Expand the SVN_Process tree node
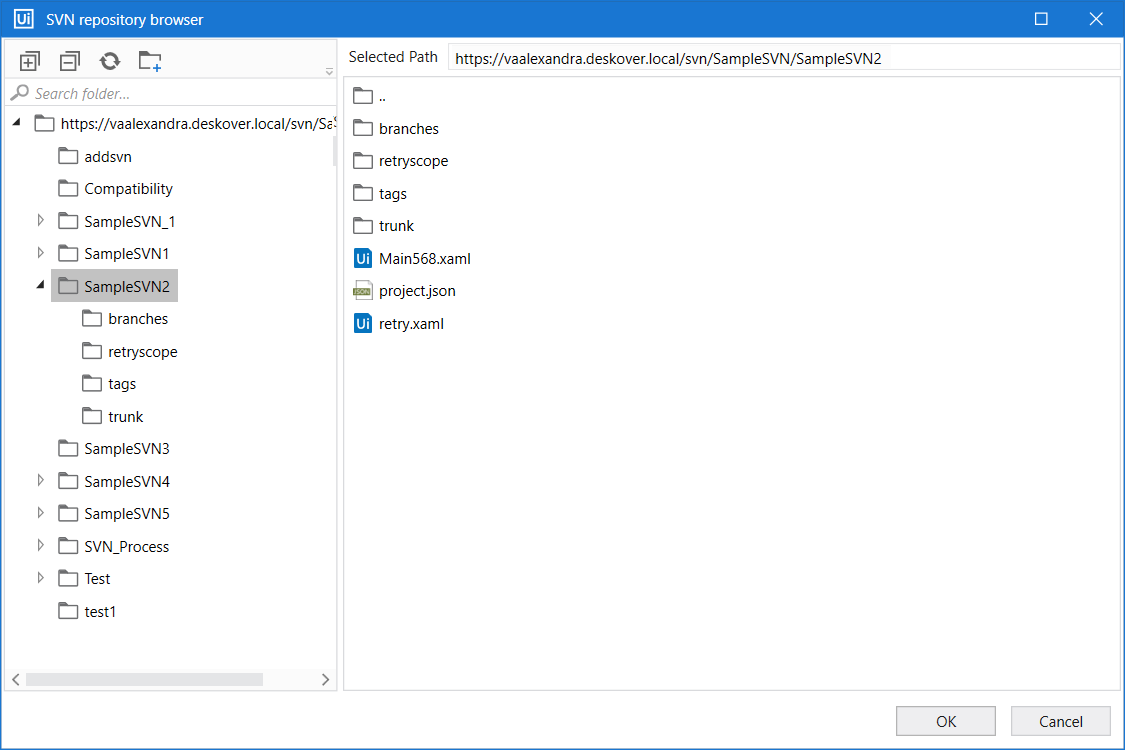Viewport: 1125px width, 750px height. click(40, 546)
